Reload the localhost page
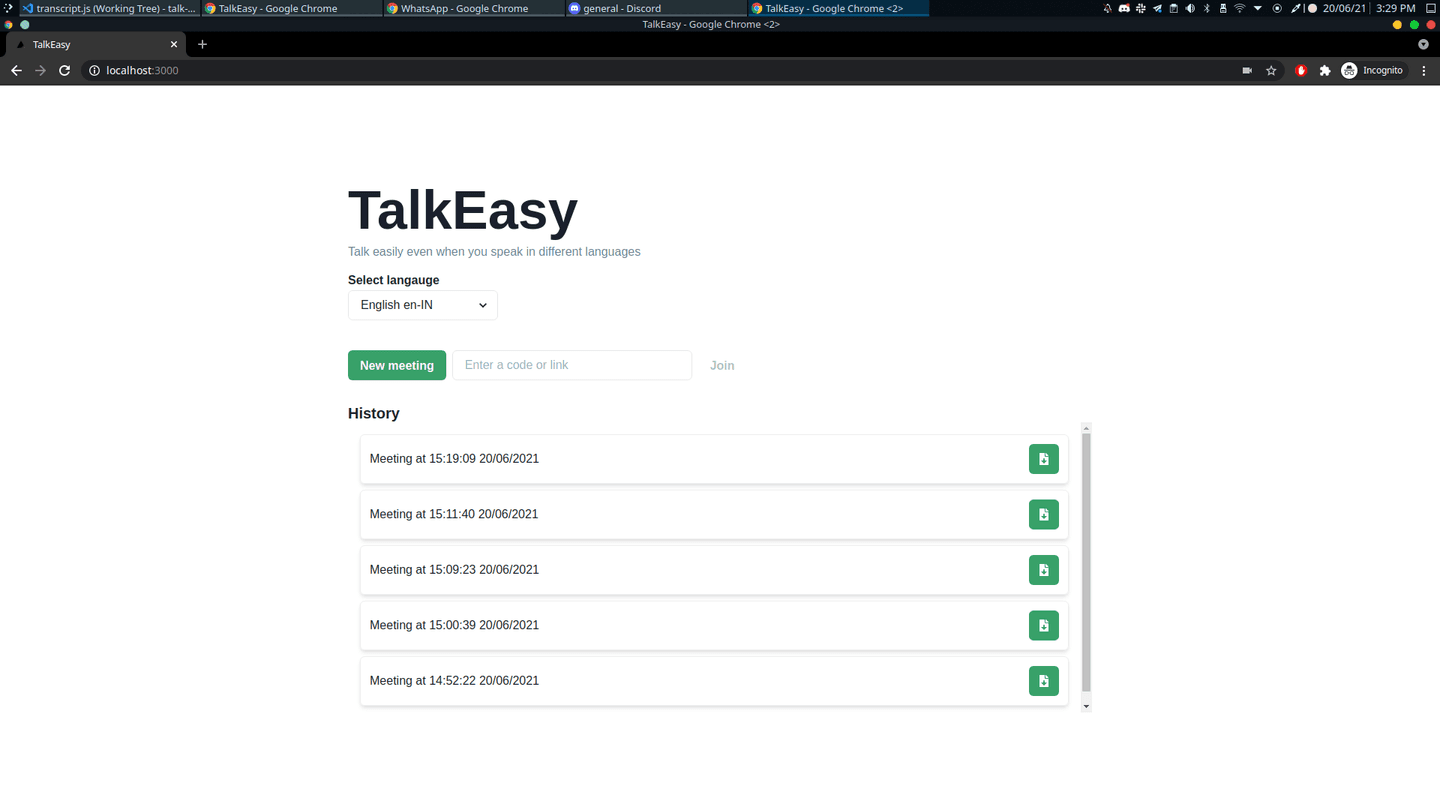This screenshot has height=810, width=1440. (x=64, y=71)
